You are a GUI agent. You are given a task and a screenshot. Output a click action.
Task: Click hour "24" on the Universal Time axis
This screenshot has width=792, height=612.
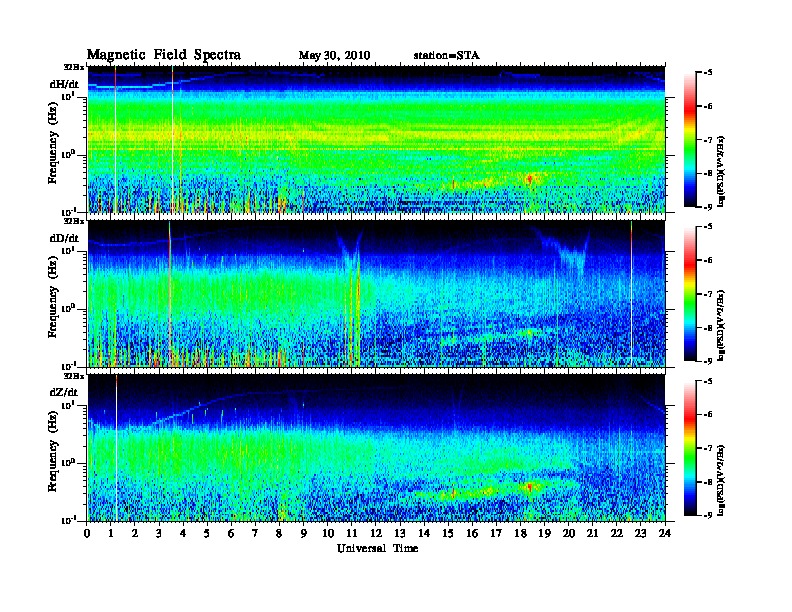(x=665, y=534)
